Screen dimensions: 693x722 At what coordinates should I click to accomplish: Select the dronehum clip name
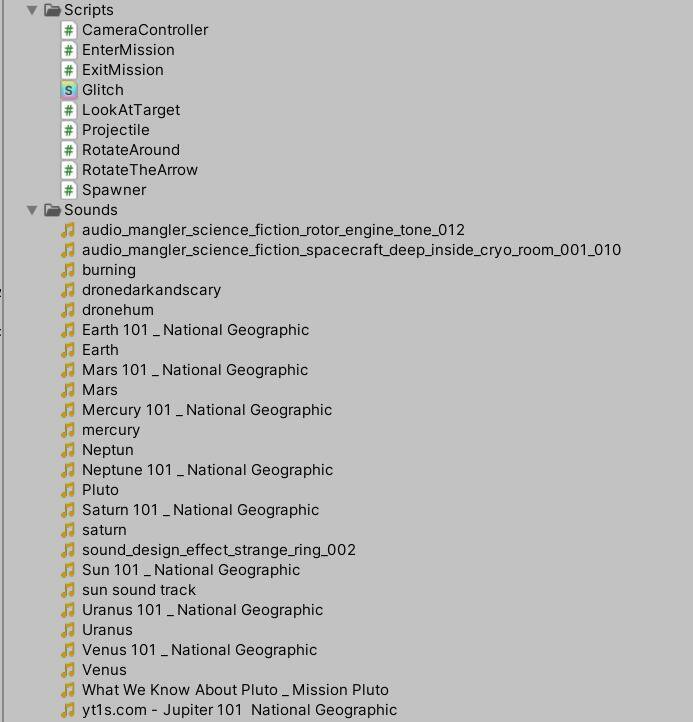[x=118, y=310]
